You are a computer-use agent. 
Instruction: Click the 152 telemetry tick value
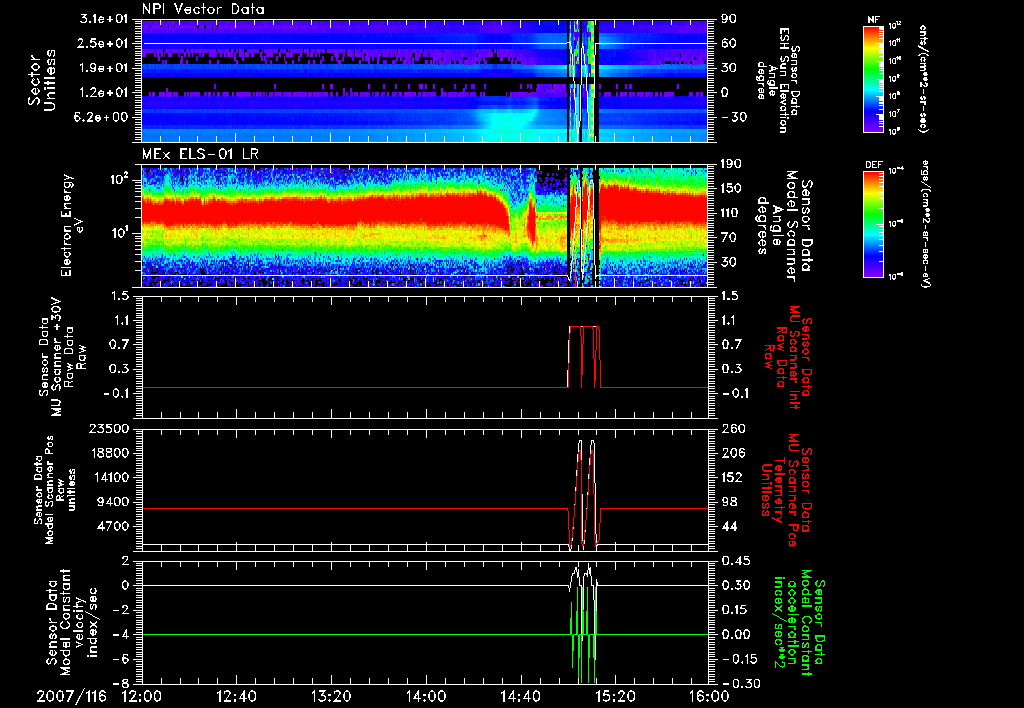731,477
